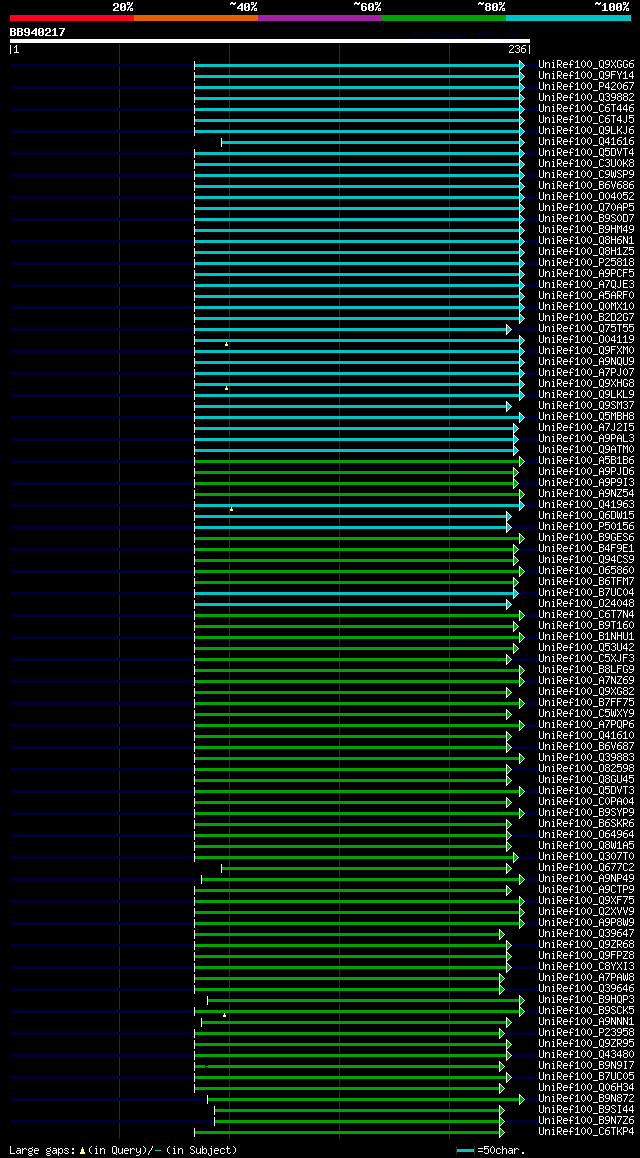
Task: Open the UniRef100_P42067 entry
Action: 586,86
